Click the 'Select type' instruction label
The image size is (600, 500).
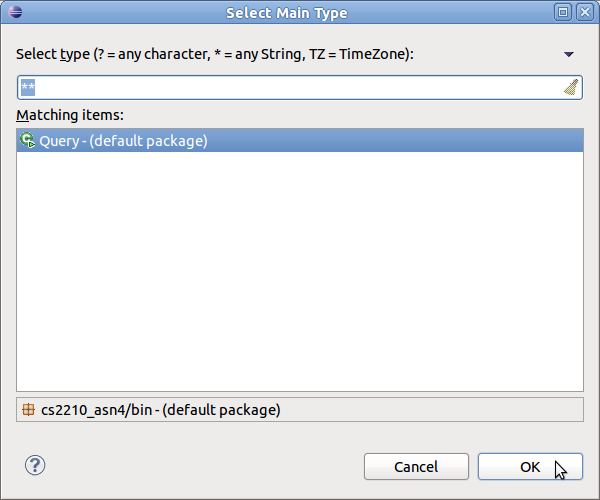point(60,54)
